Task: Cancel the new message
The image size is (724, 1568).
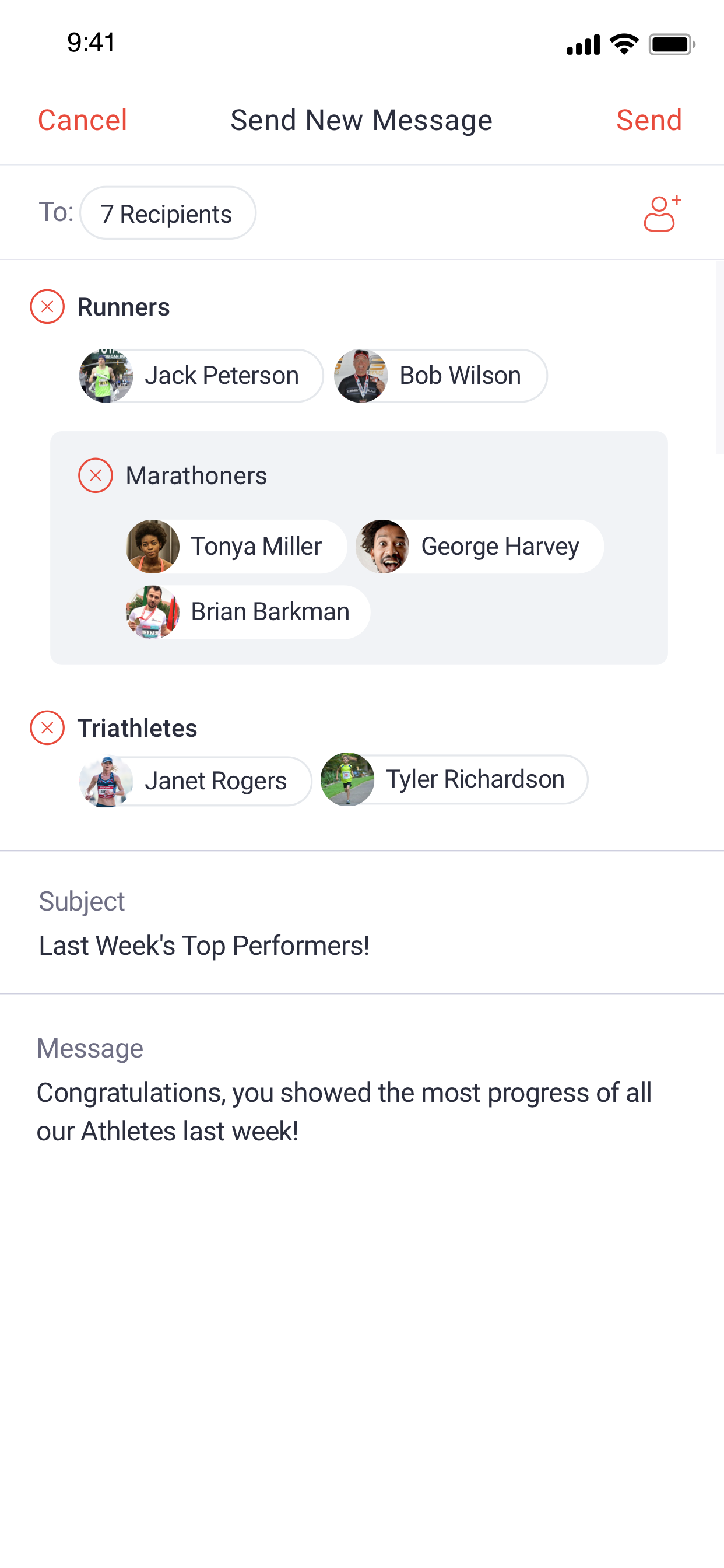Action: [83, 120]
